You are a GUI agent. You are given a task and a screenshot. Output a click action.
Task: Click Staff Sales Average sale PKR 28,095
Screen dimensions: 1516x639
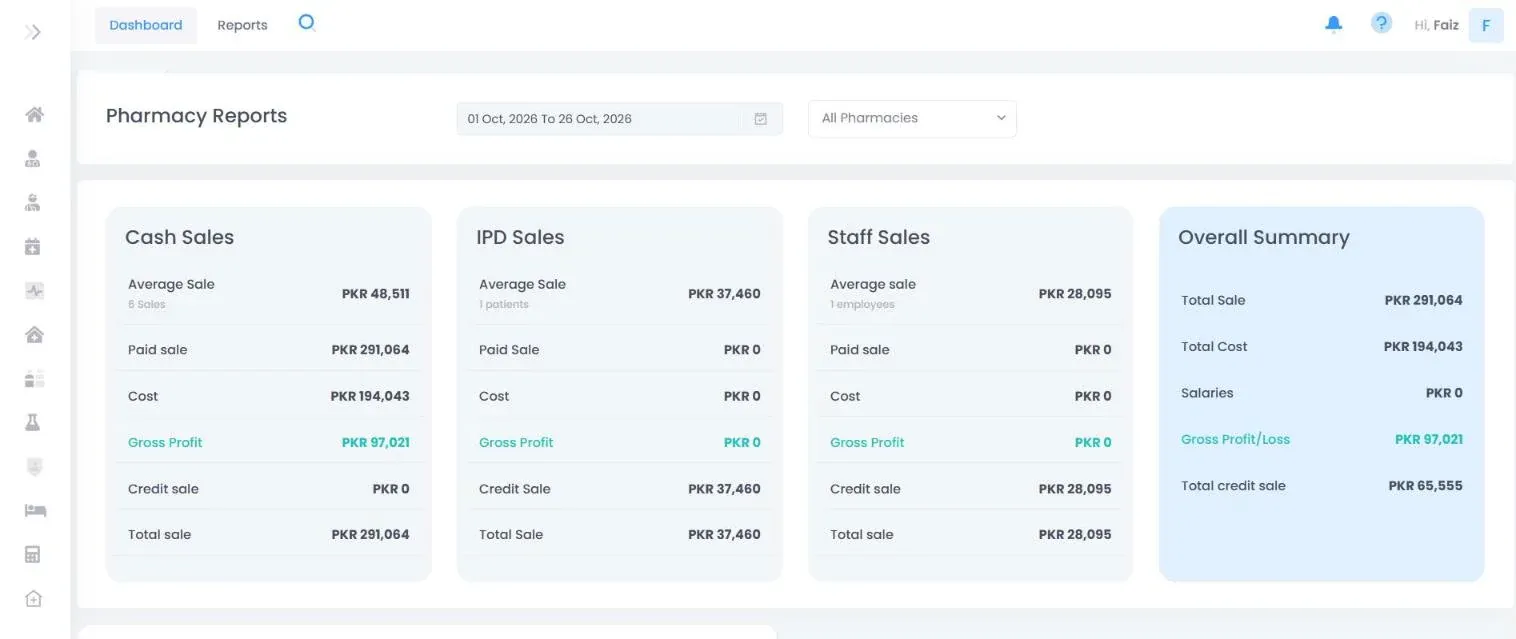(1075, 294)
